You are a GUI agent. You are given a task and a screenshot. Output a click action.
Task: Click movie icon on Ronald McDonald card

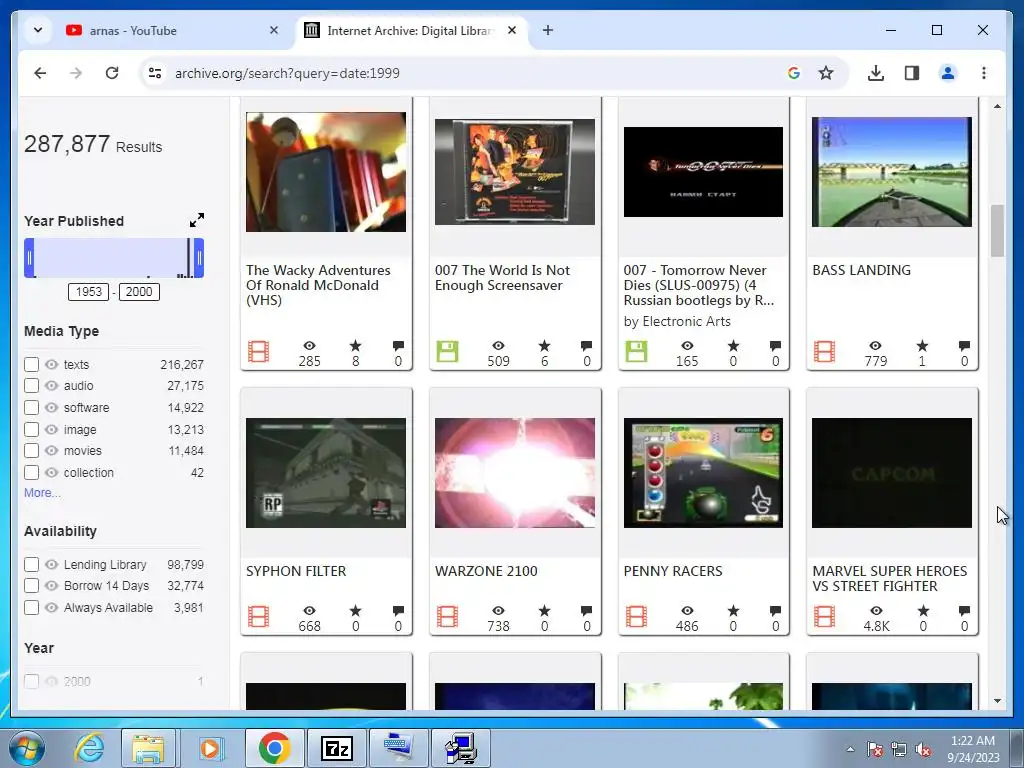click(x=259, y=351)
